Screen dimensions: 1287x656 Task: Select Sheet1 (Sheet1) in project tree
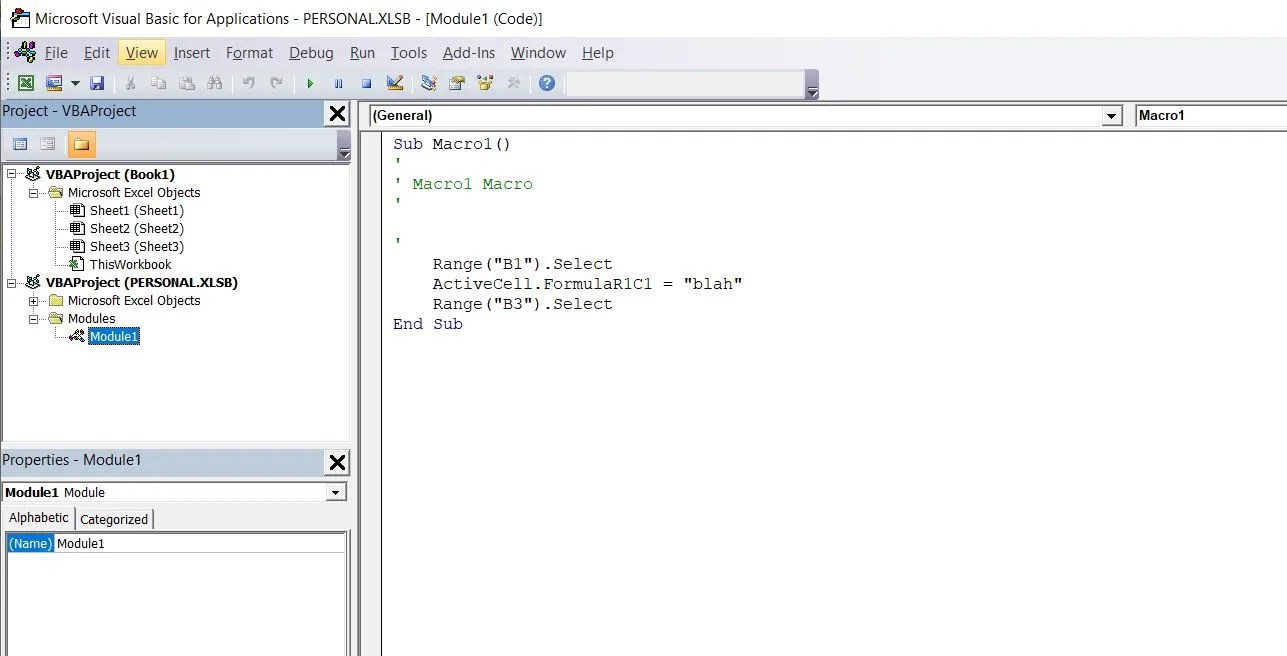[137, 211]
